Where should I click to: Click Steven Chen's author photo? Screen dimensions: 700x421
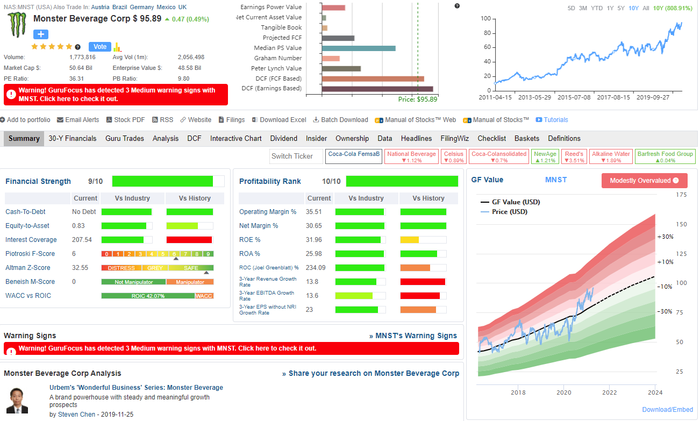[x=17, y=400]
